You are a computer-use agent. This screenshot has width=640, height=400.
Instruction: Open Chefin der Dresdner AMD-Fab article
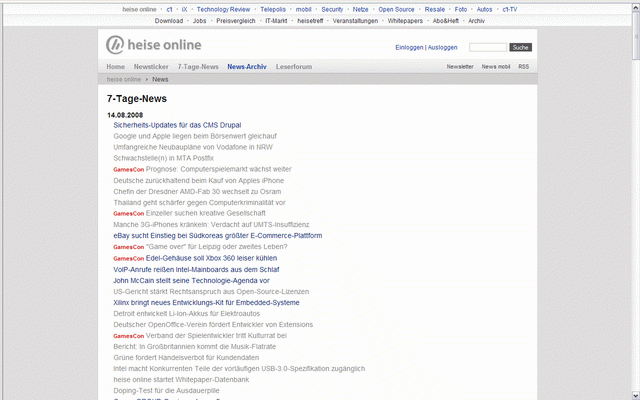(x=197, y=191)
